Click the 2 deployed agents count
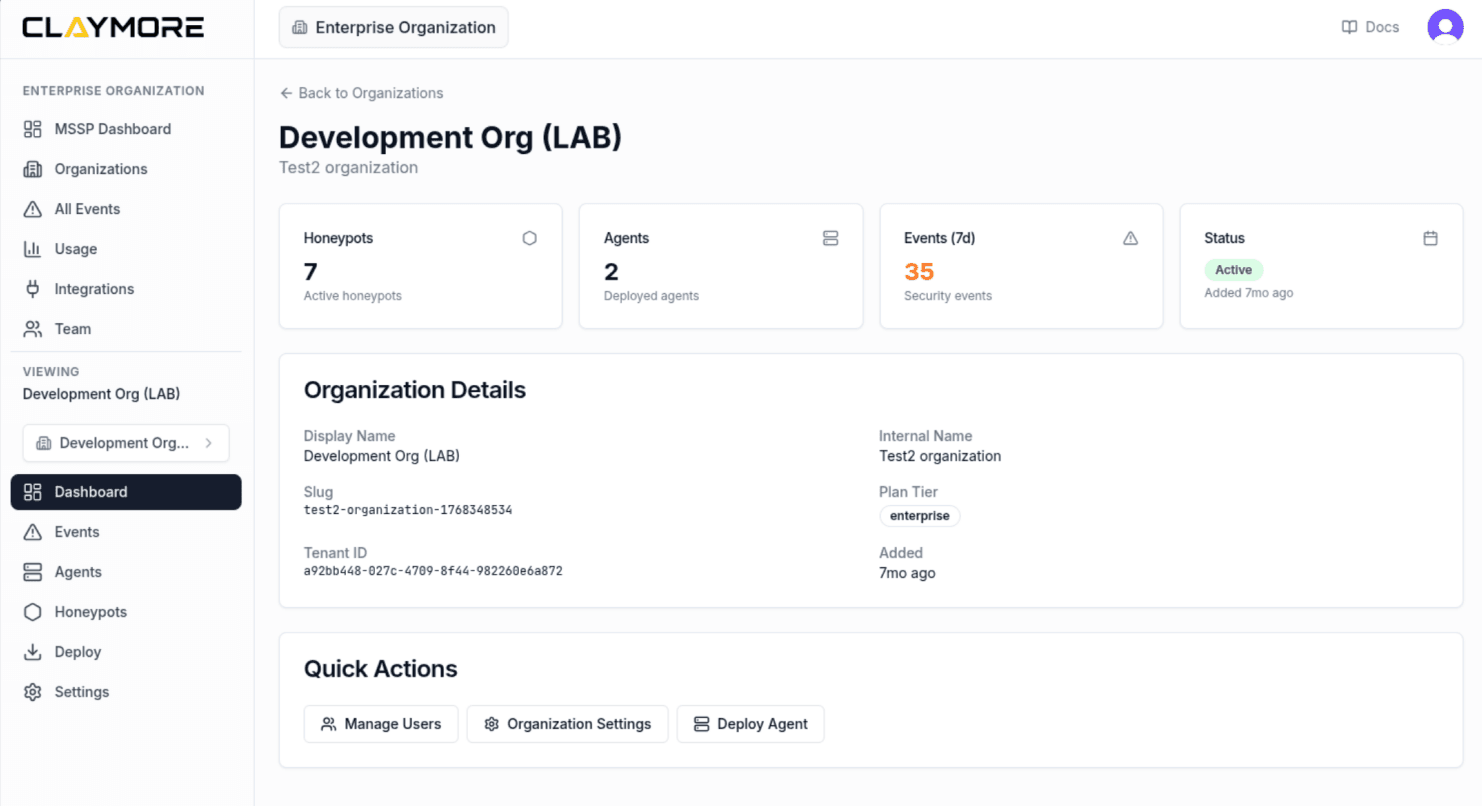Viewport: 1482px width, 806px height. (611, 272)
